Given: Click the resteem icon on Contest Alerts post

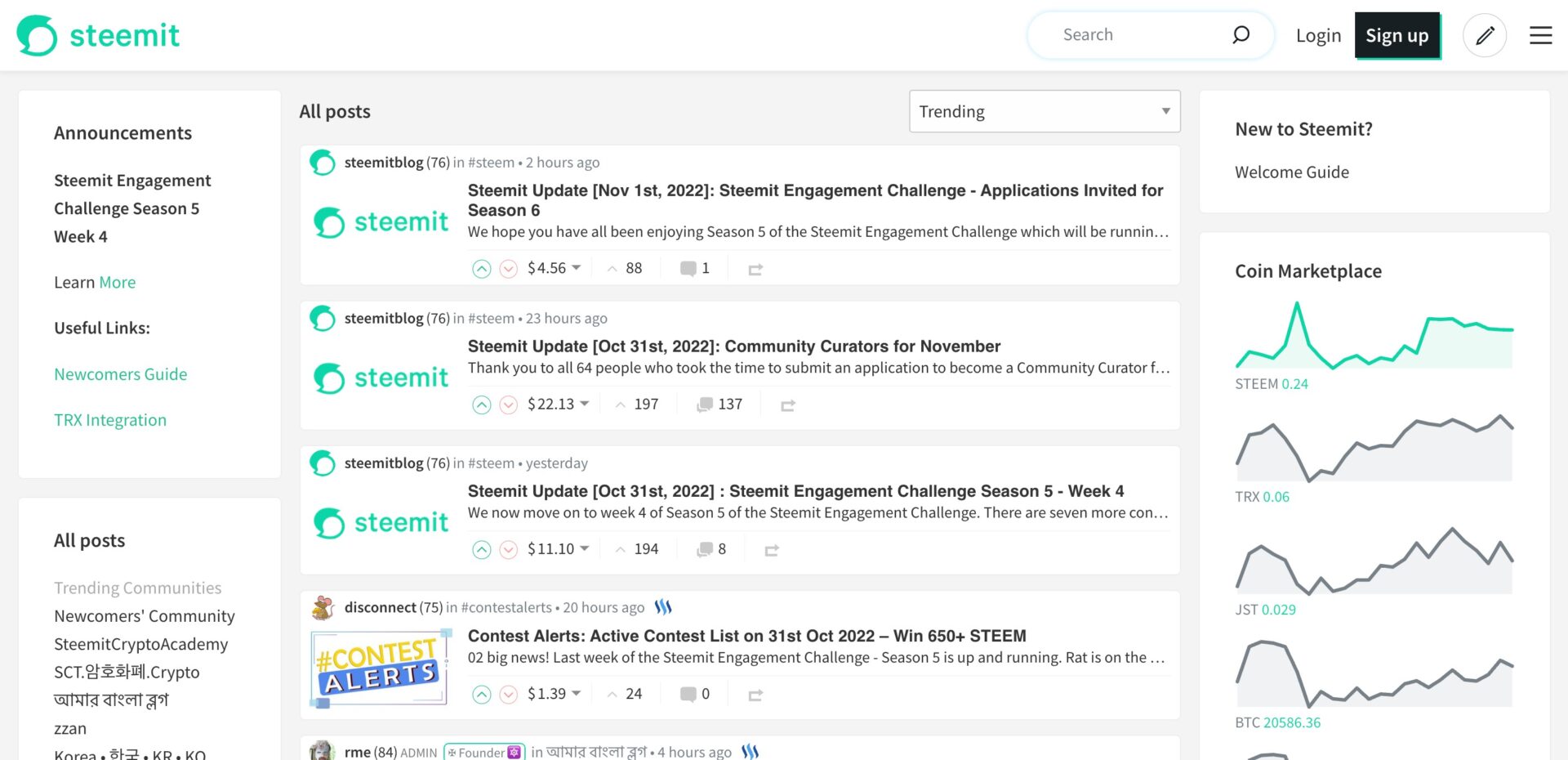Looking at the screenshot, I should [x=755, y=693].
